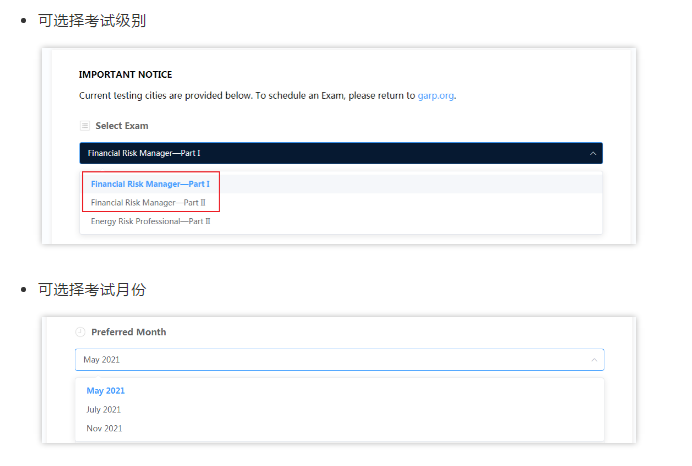Select the highlighted May 2021 list option
The height and width of the screenshot is (466, 692).
[x=105, y=391]
